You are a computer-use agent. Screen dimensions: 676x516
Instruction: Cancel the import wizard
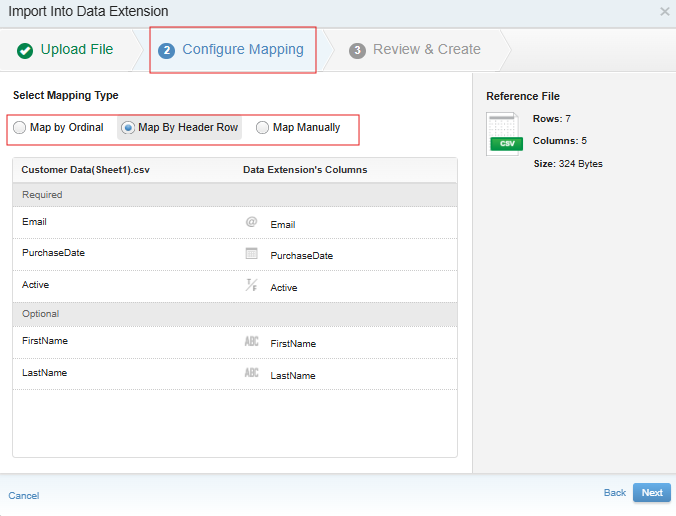pyautogui.click(x=24, y=496)
